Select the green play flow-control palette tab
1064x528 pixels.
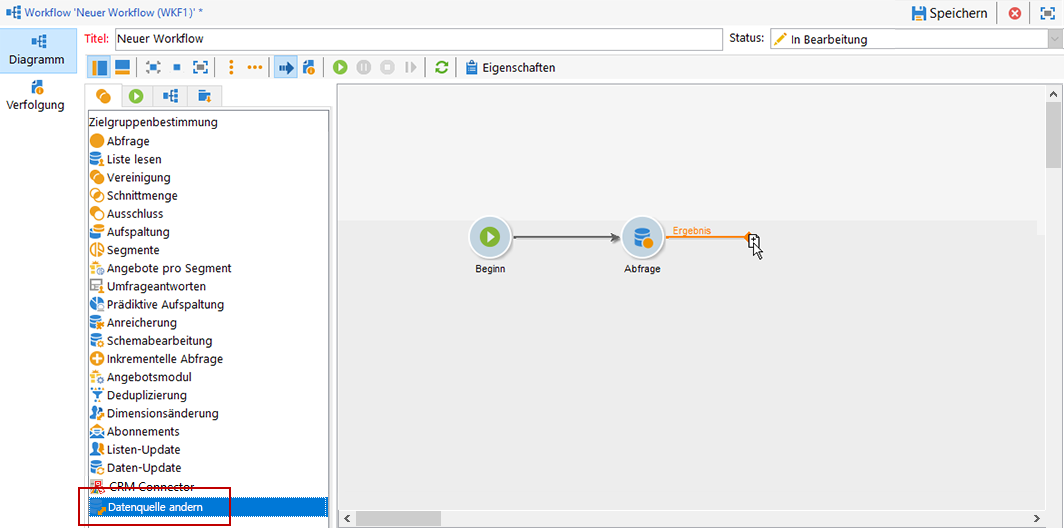(x=136, y=96)
